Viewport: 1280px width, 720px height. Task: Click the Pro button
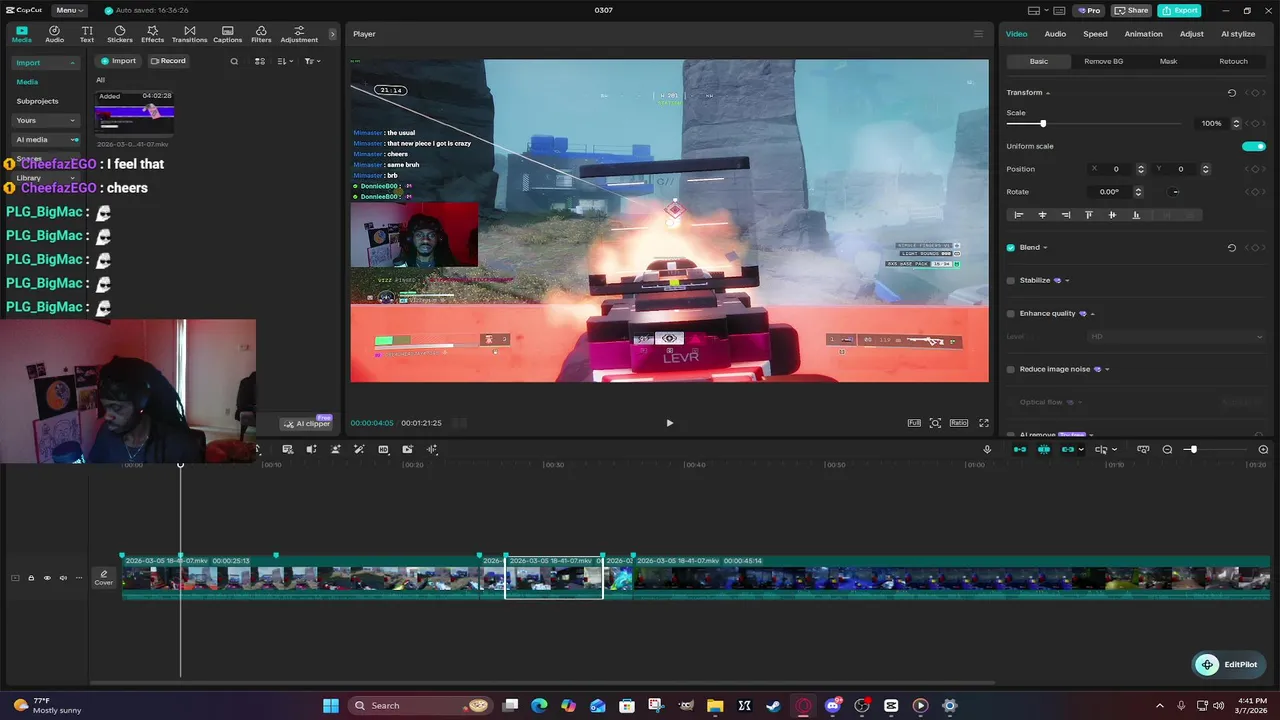coord(1088,10)
